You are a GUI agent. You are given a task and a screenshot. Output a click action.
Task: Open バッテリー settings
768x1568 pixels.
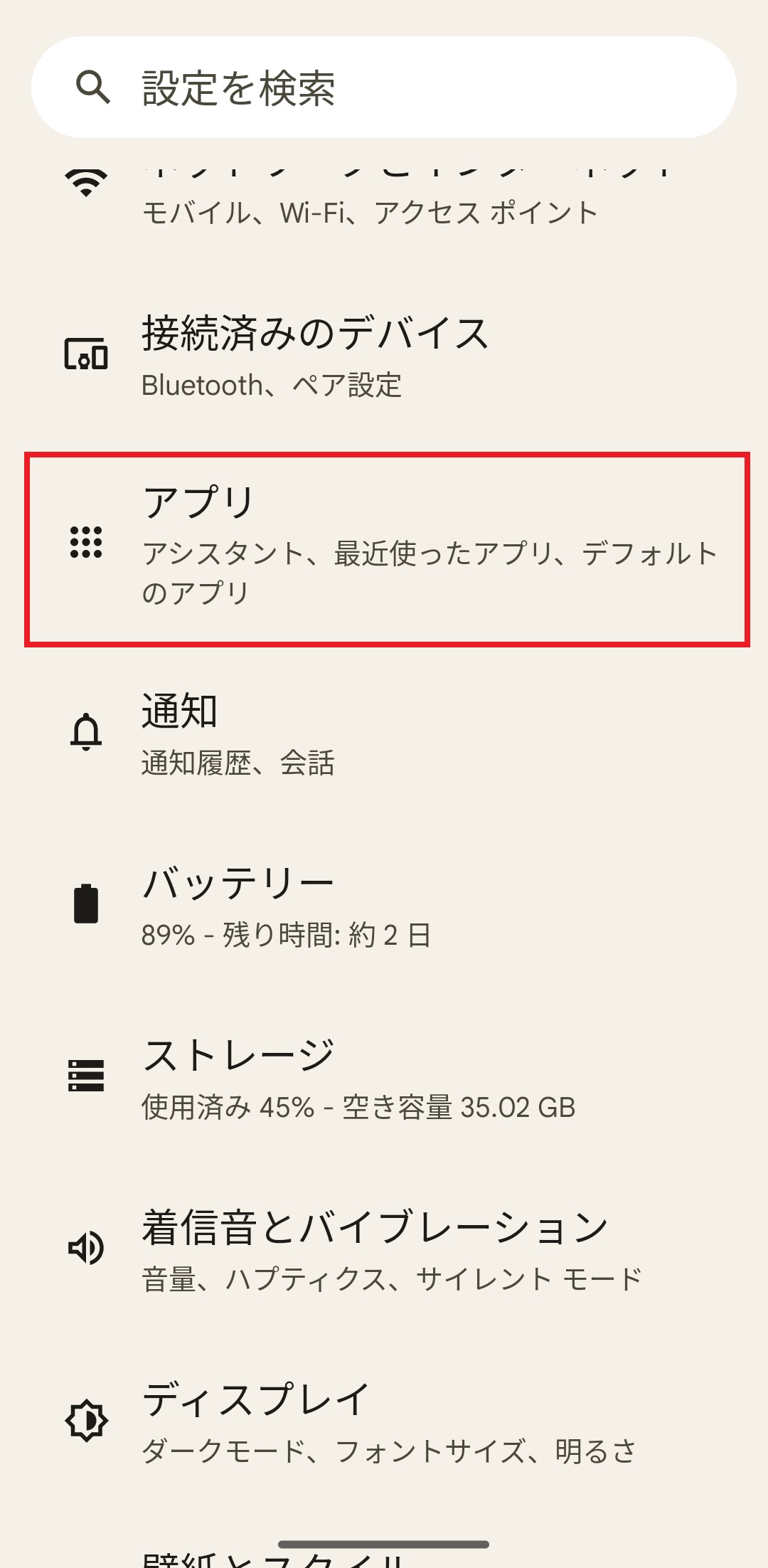pyautogui.click(x=238, y=884)
